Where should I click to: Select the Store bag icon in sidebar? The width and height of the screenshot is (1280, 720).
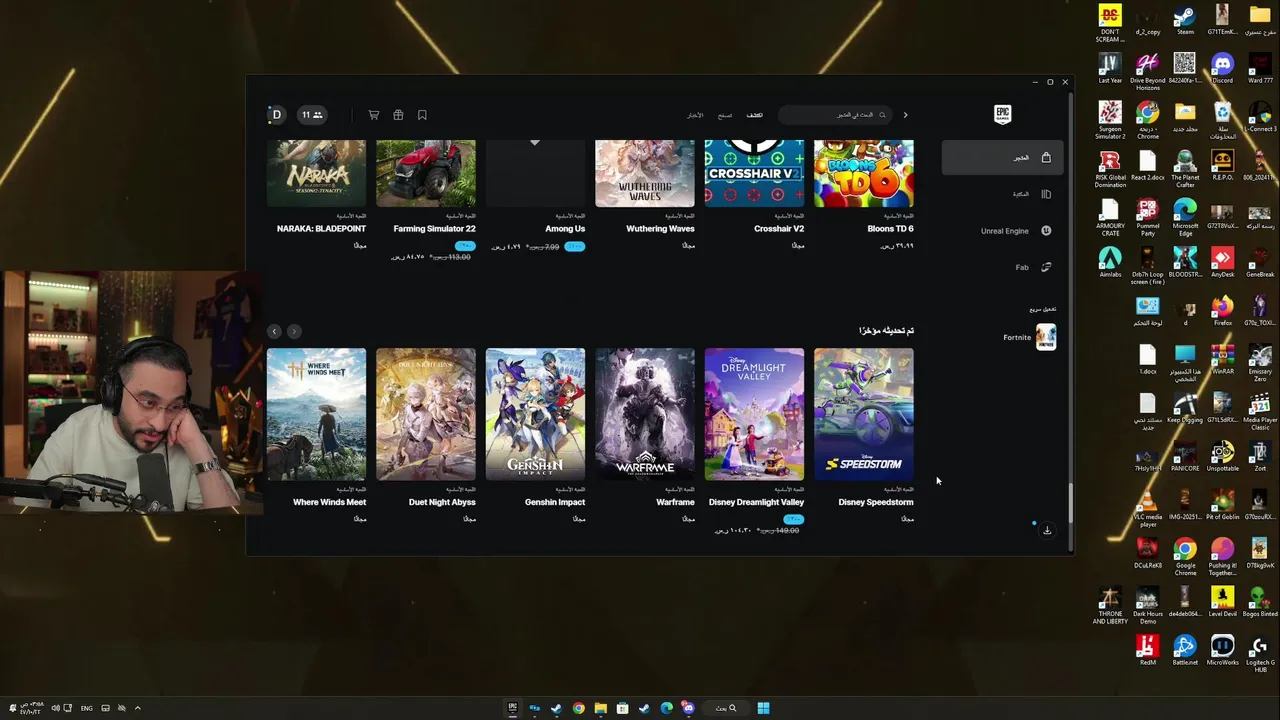click(1046, 157)
